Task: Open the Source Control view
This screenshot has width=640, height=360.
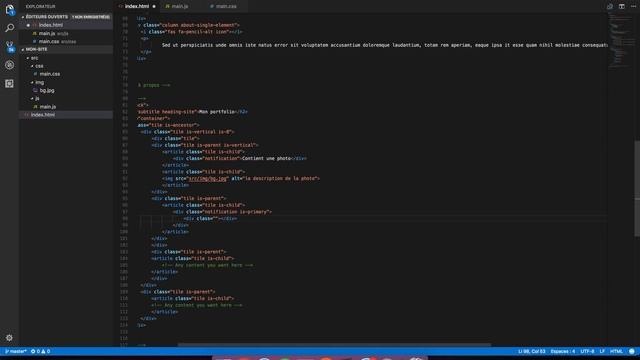Action: click(x=9, y=46)
